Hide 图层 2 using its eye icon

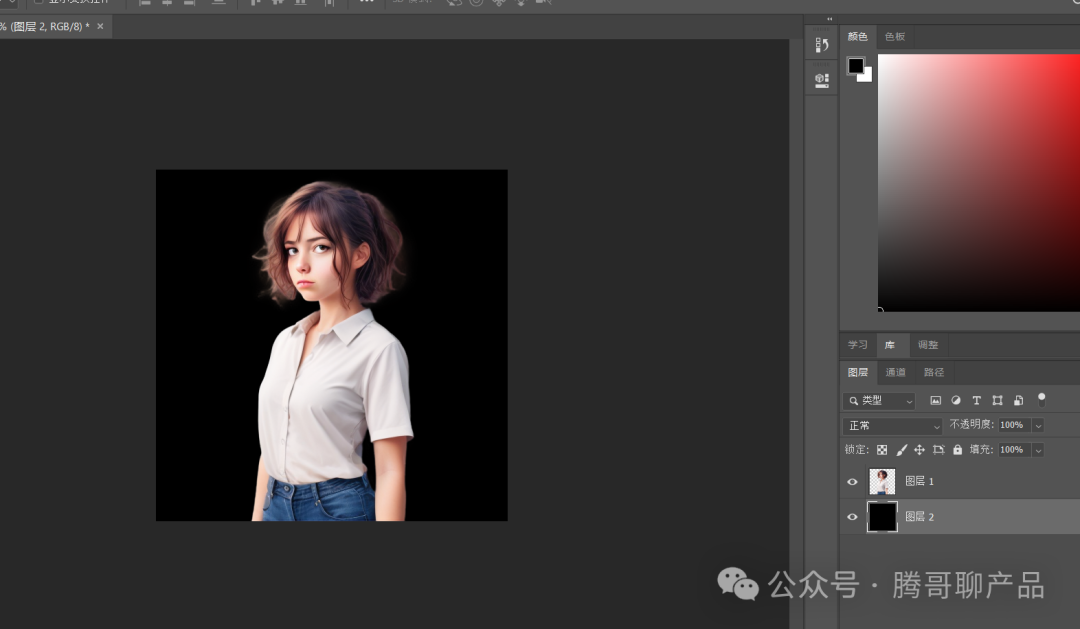point(853,517)
